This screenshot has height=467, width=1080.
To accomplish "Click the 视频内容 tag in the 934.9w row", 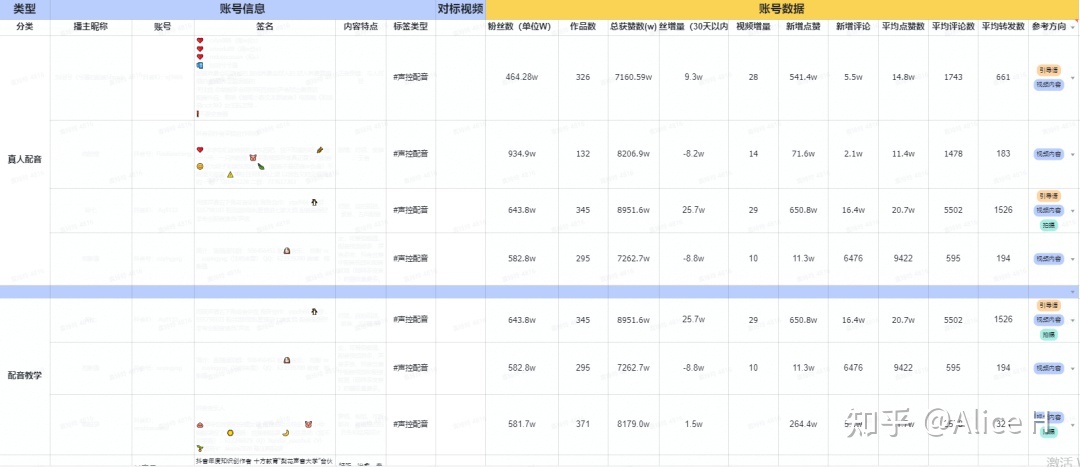I will 1048,154.
